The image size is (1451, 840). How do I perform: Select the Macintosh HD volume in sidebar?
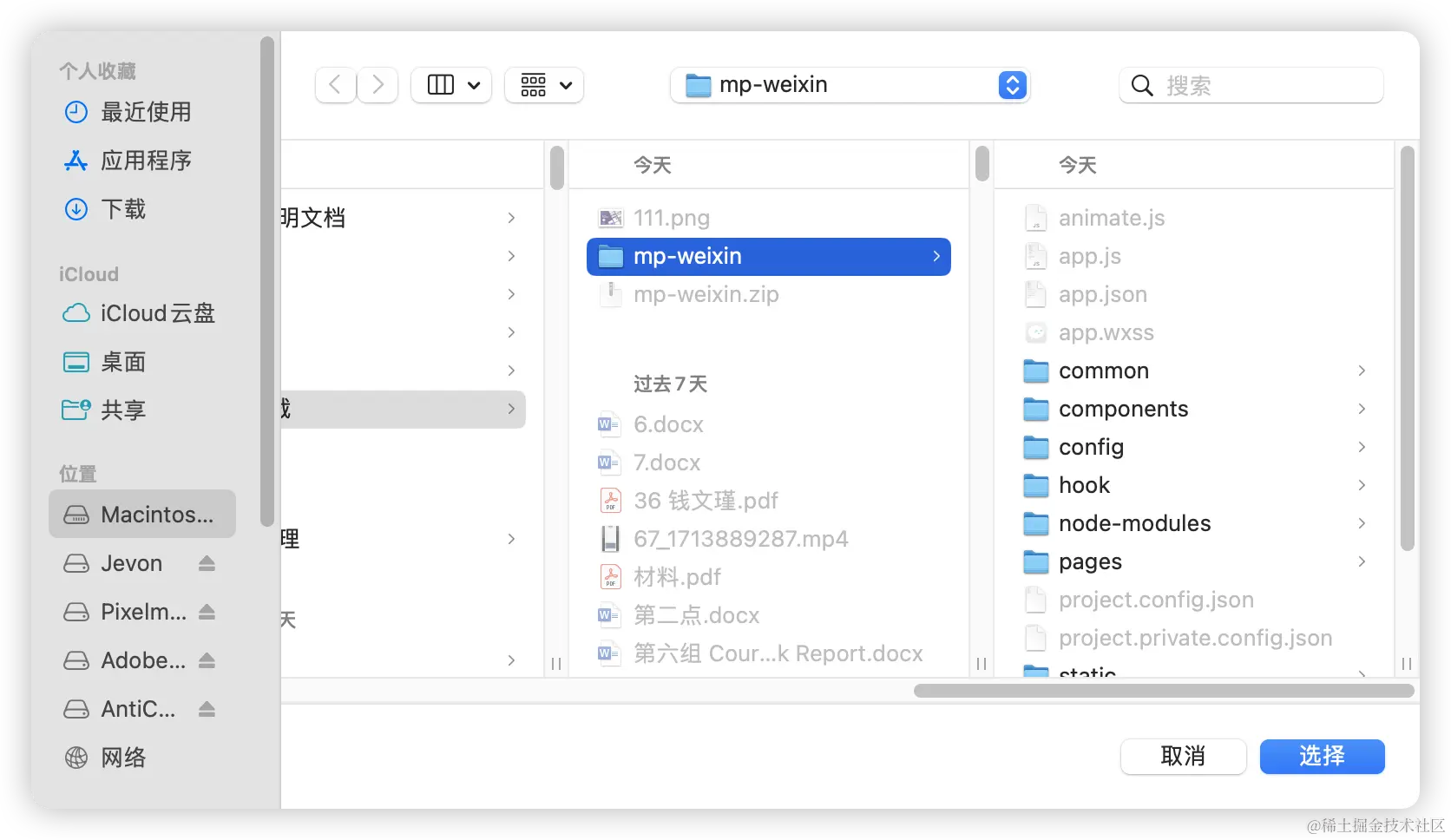click(x=143, y=515)
